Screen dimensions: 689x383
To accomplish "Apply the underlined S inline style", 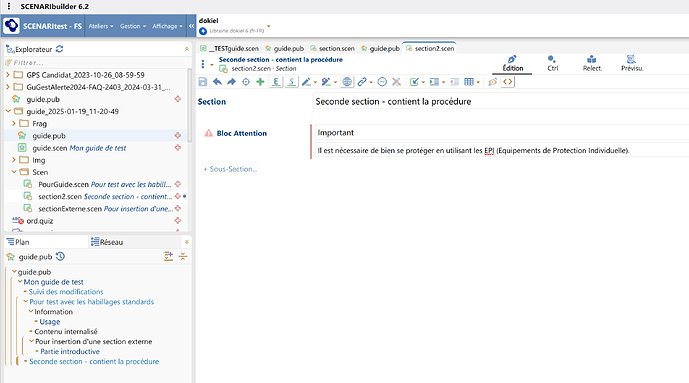I will tap(291, 82).
